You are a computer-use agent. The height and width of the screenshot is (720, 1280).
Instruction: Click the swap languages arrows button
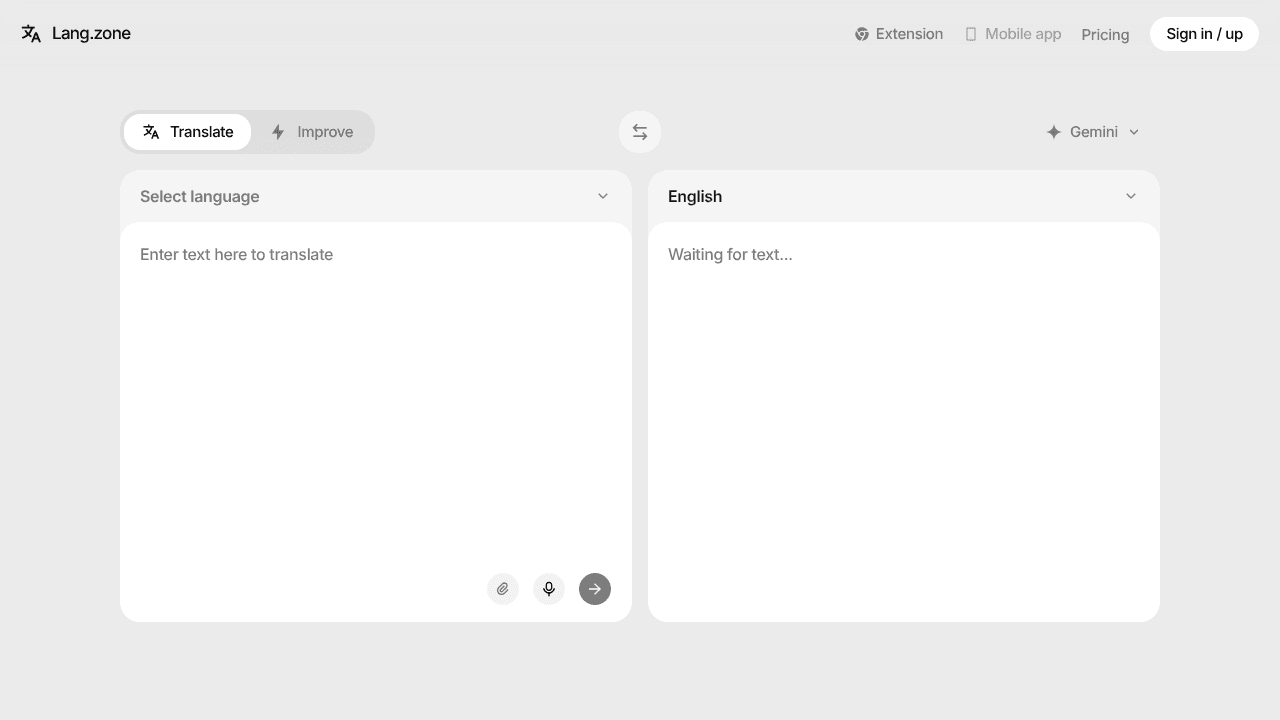point(640,132)
